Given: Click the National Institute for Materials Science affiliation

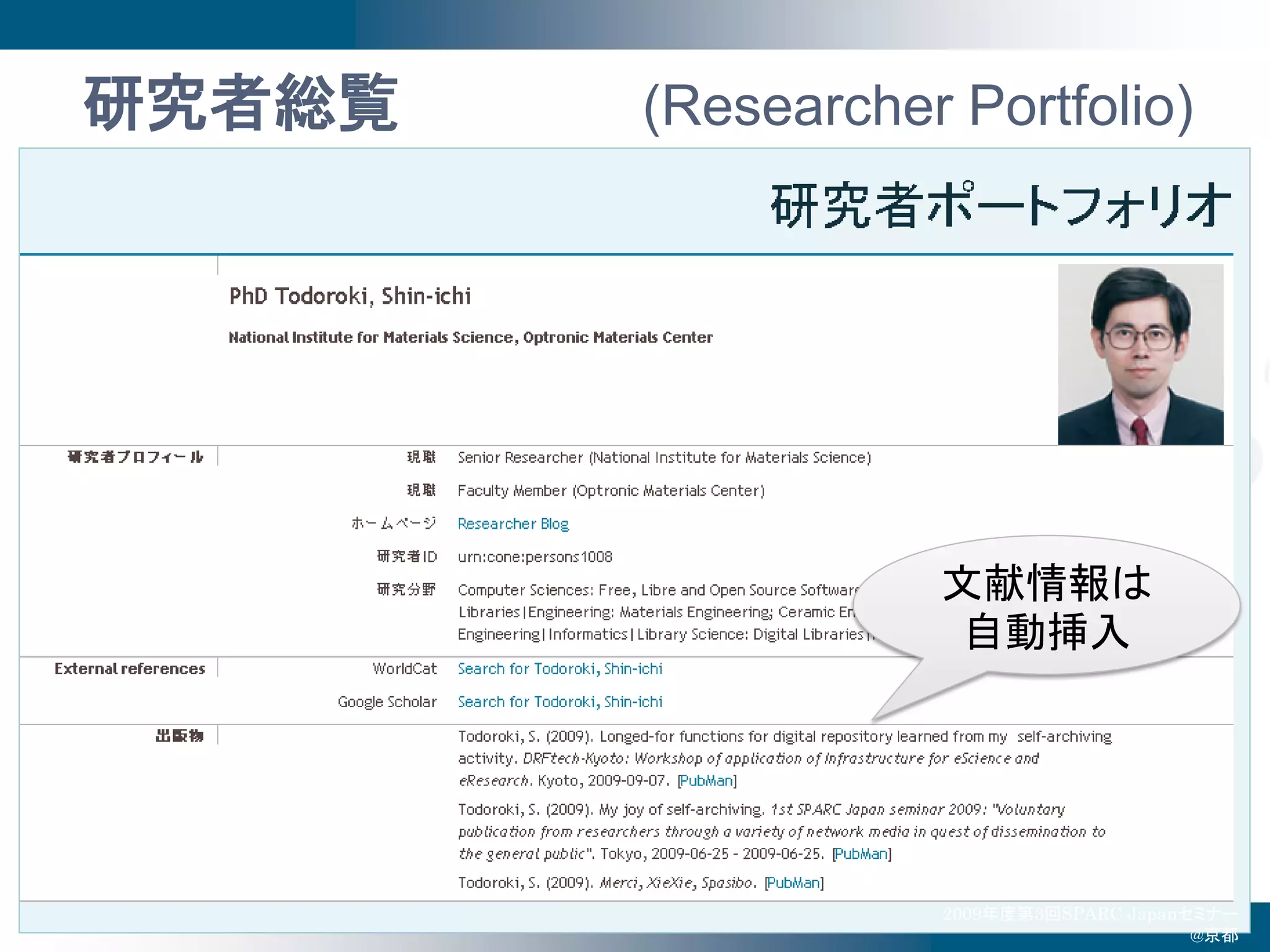Looking at the screenshot, I should tap(471, 337).
